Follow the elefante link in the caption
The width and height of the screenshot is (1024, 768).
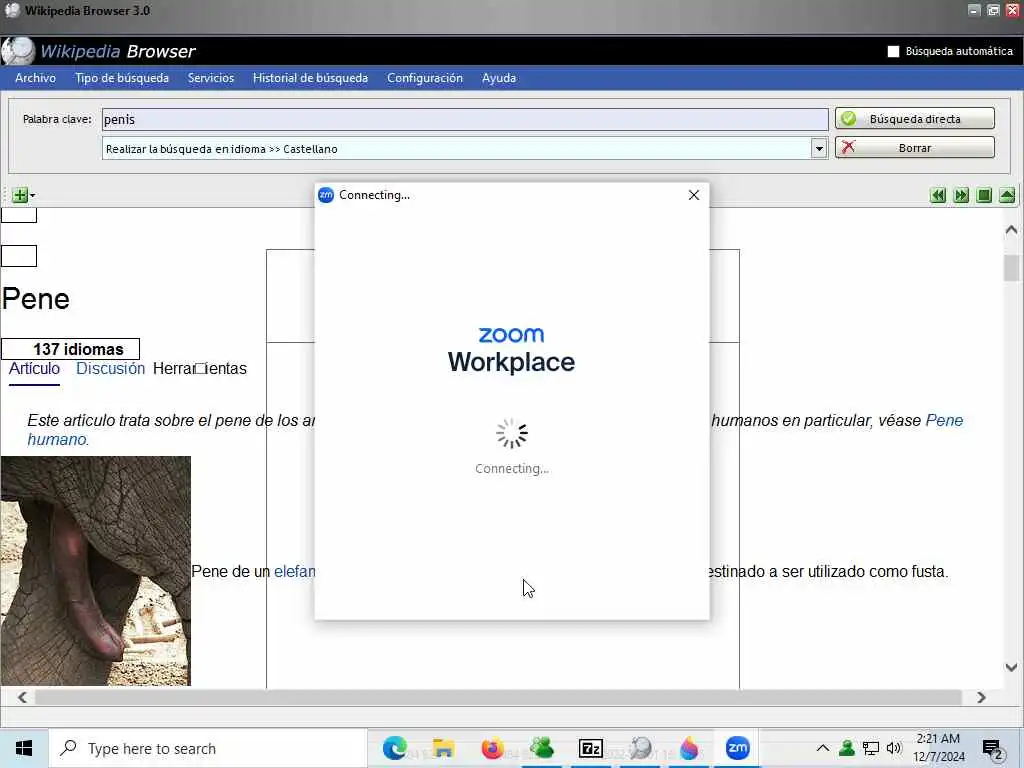(295, 571)
